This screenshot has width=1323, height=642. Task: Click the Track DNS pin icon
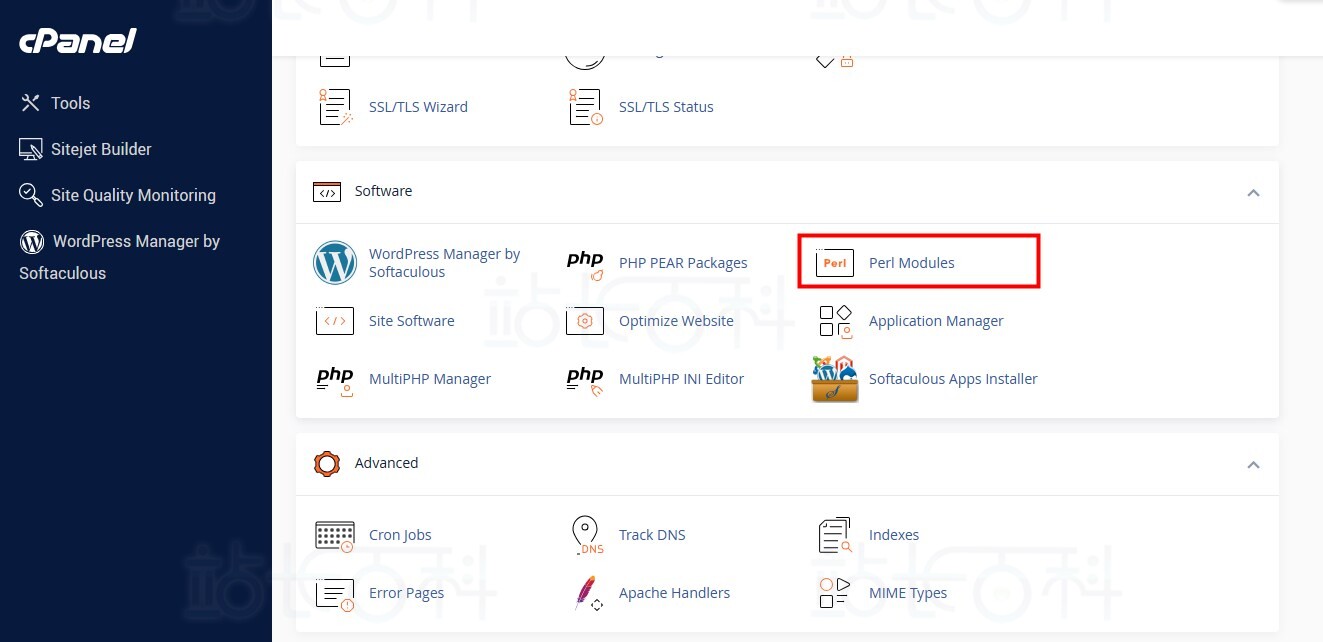click(588, 535)
